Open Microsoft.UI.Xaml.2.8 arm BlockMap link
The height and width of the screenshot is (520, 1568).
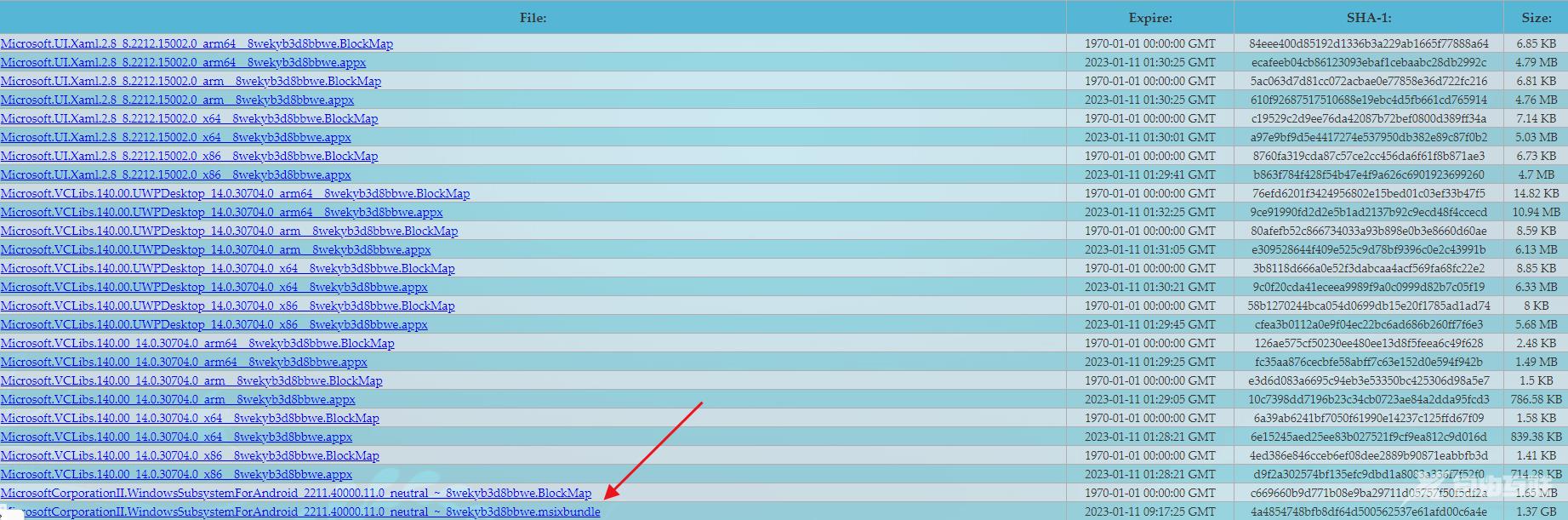tap(191, 81)
